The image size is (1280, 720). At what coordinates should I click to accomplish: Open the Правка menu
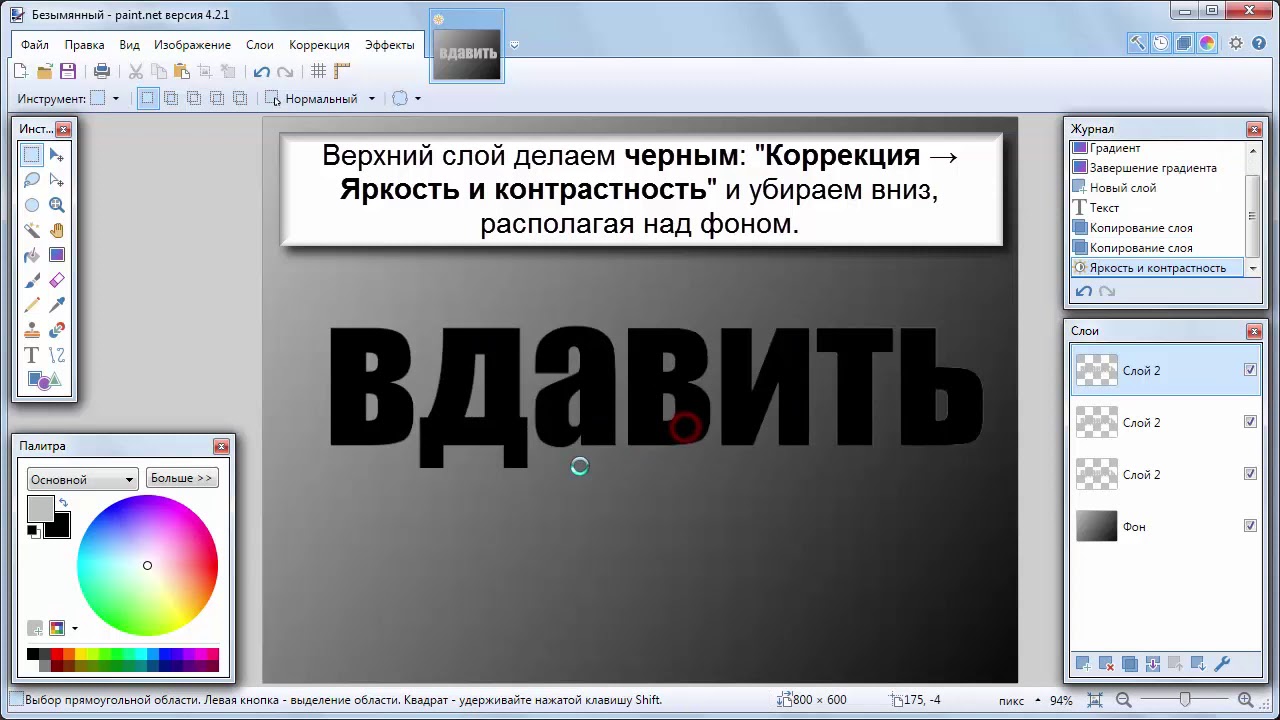tap(85, 45)
